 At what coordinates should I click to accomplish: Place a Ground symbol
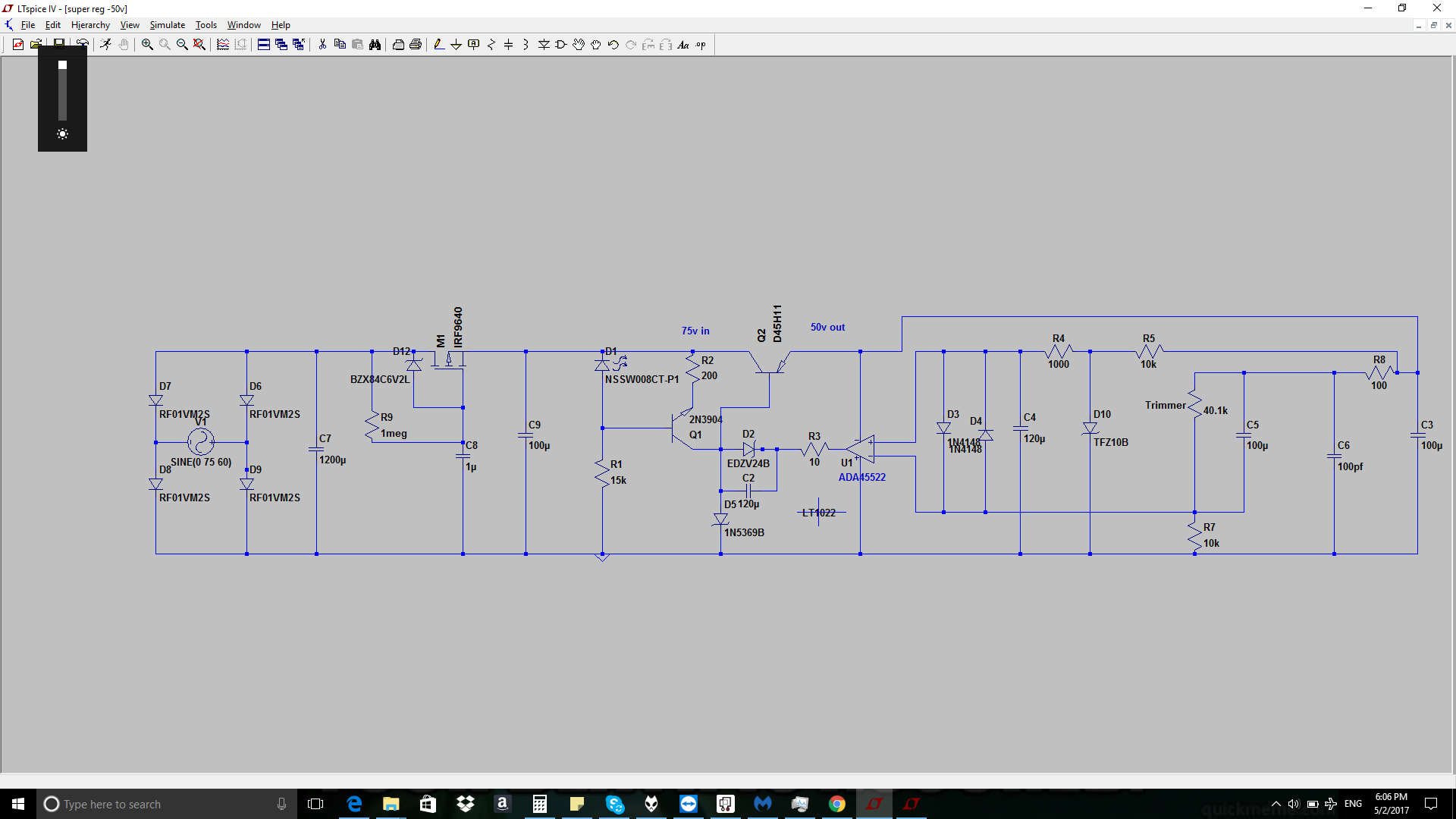(457, 45)
